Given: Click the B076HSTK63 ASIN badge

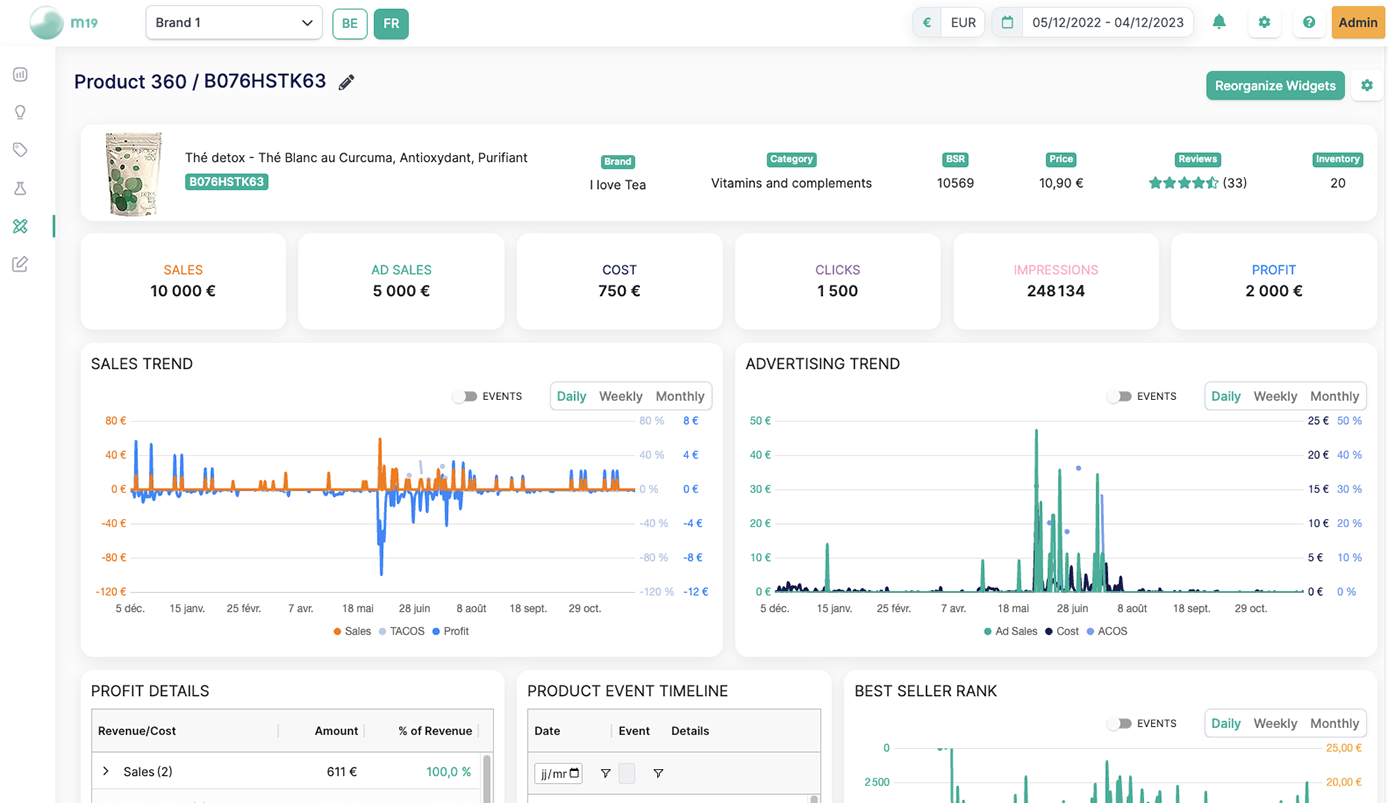Looking at the screenshot, I should coord(226,182).
